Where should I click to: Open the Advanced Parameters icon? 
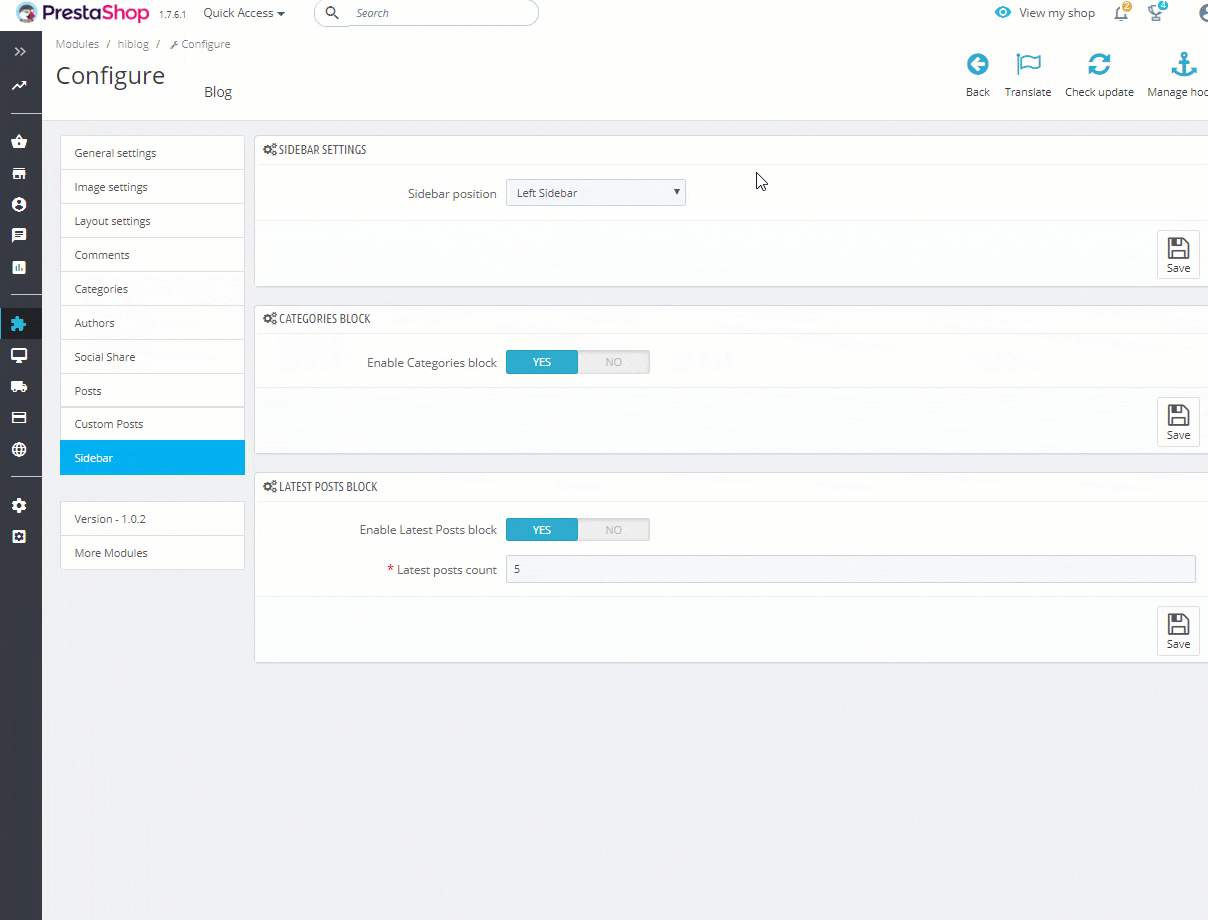[19, 537]
